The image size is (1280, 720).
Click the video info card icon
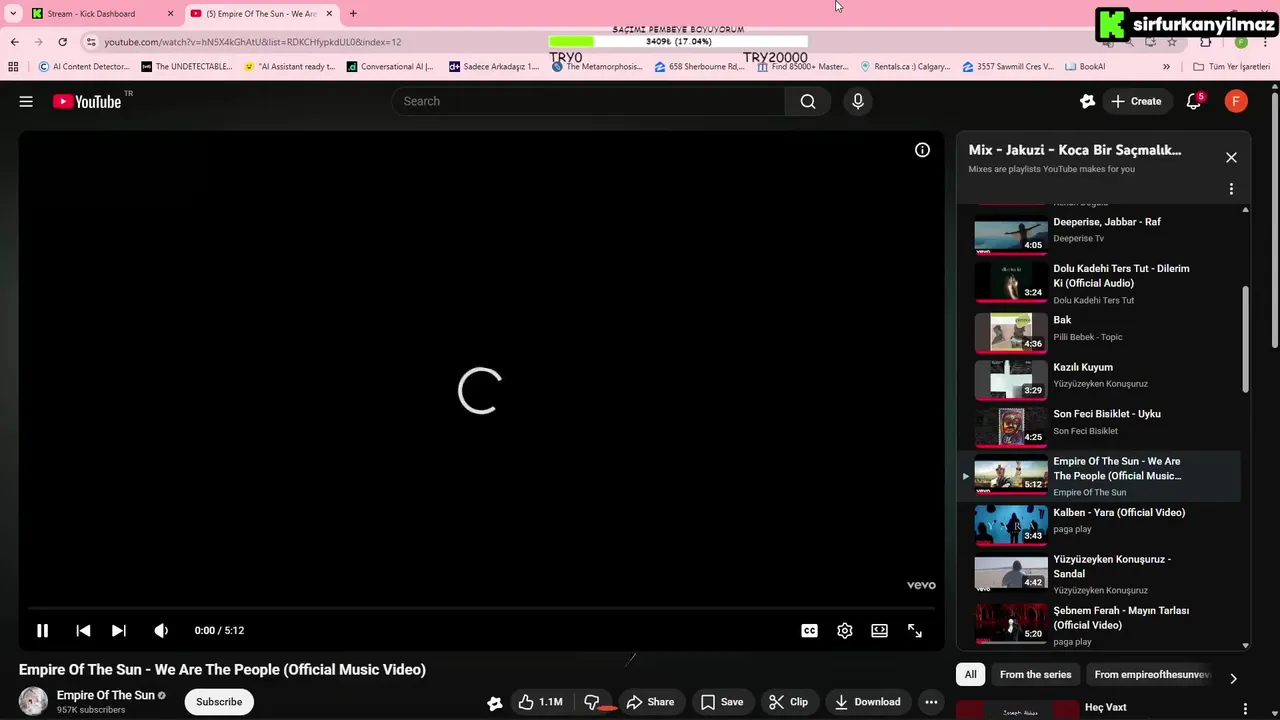pos(922,150)
